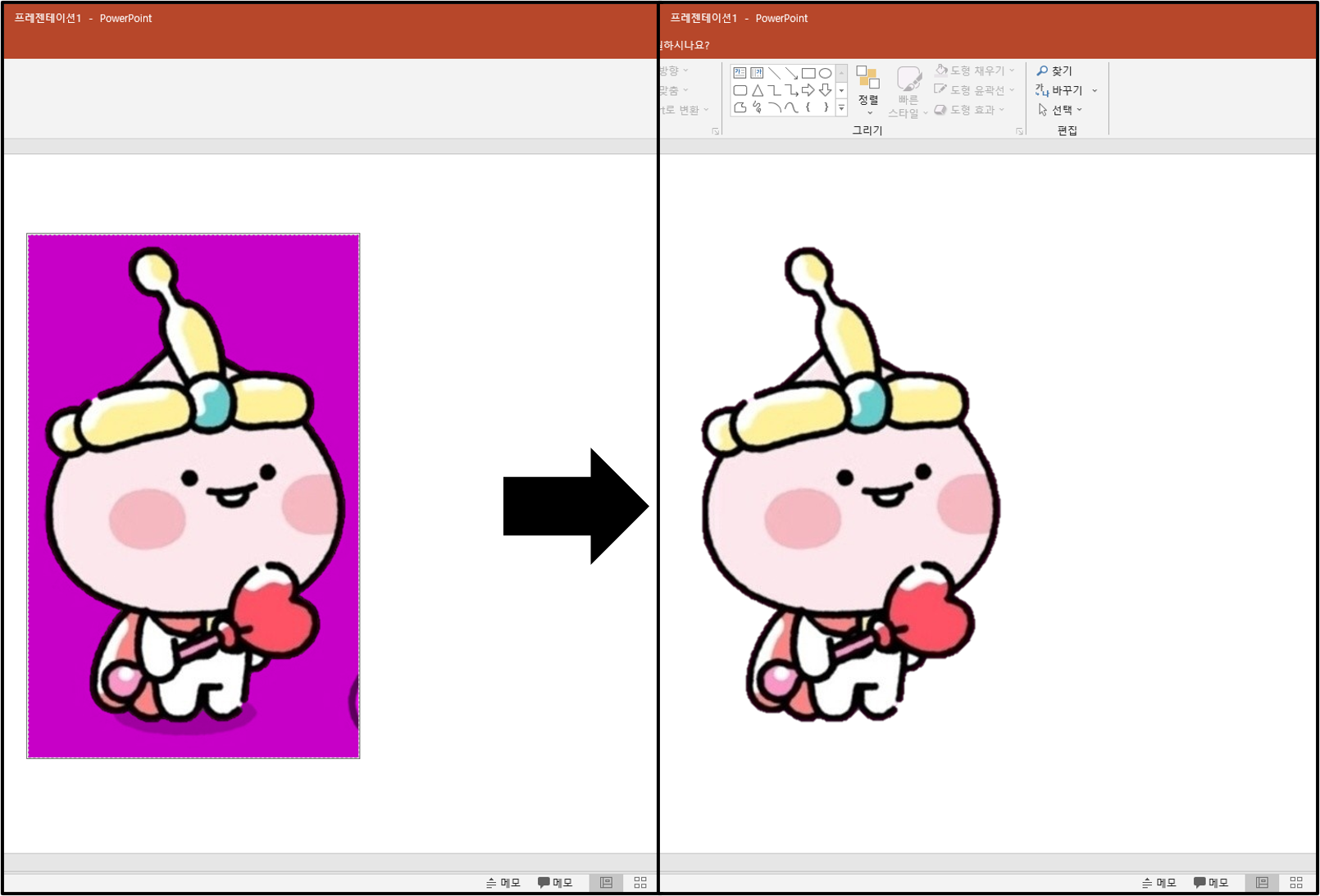Image resolution: width=1320 pixels, height=896 pixels.
Task: Open 그리기 group dialog launcher
Action: pyautogui.click(x=1020, y=131)
